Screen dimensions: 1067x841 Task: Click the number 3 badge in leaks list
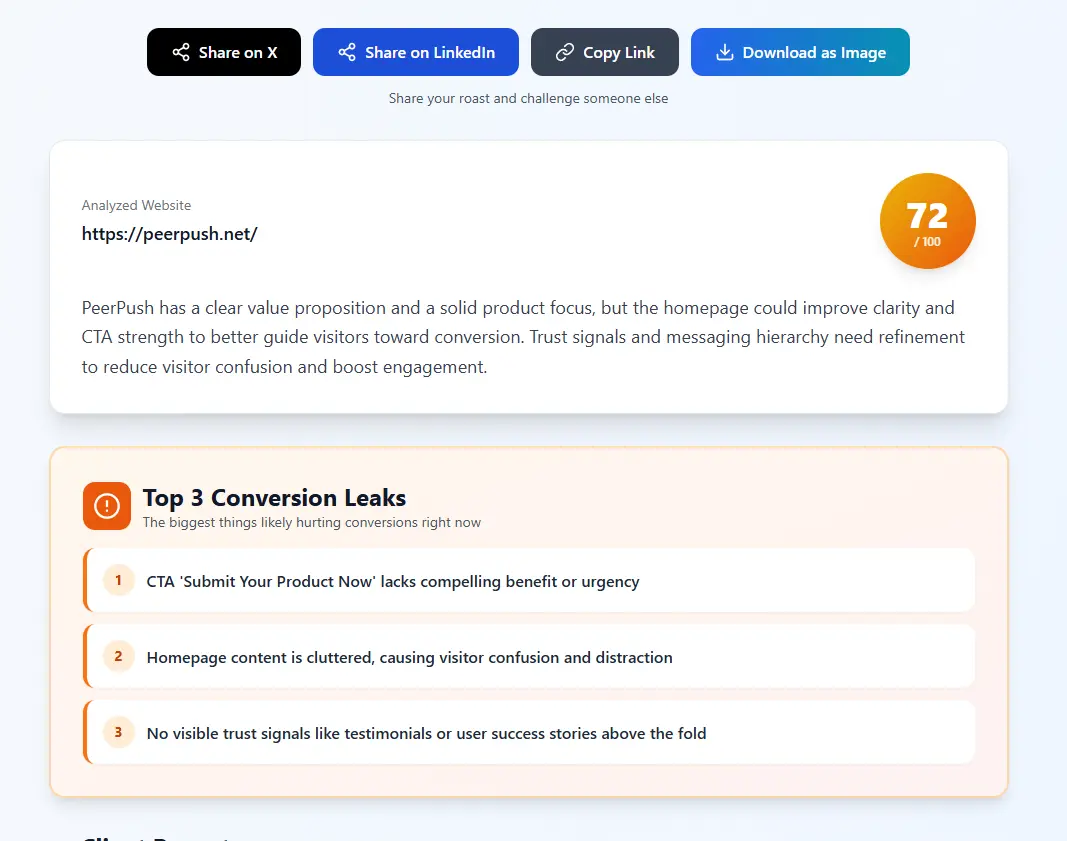(118, 733)
